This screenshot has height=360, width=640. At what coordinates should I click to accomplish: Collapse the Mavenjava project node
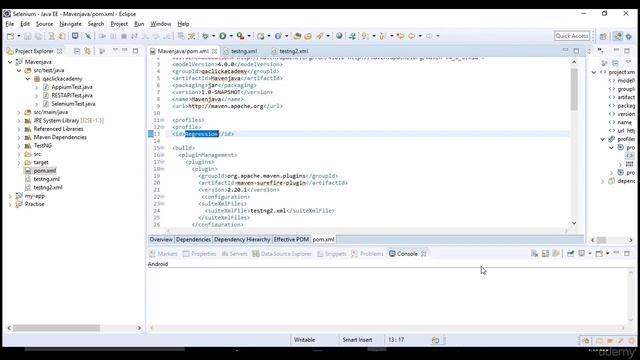[10, 62]
